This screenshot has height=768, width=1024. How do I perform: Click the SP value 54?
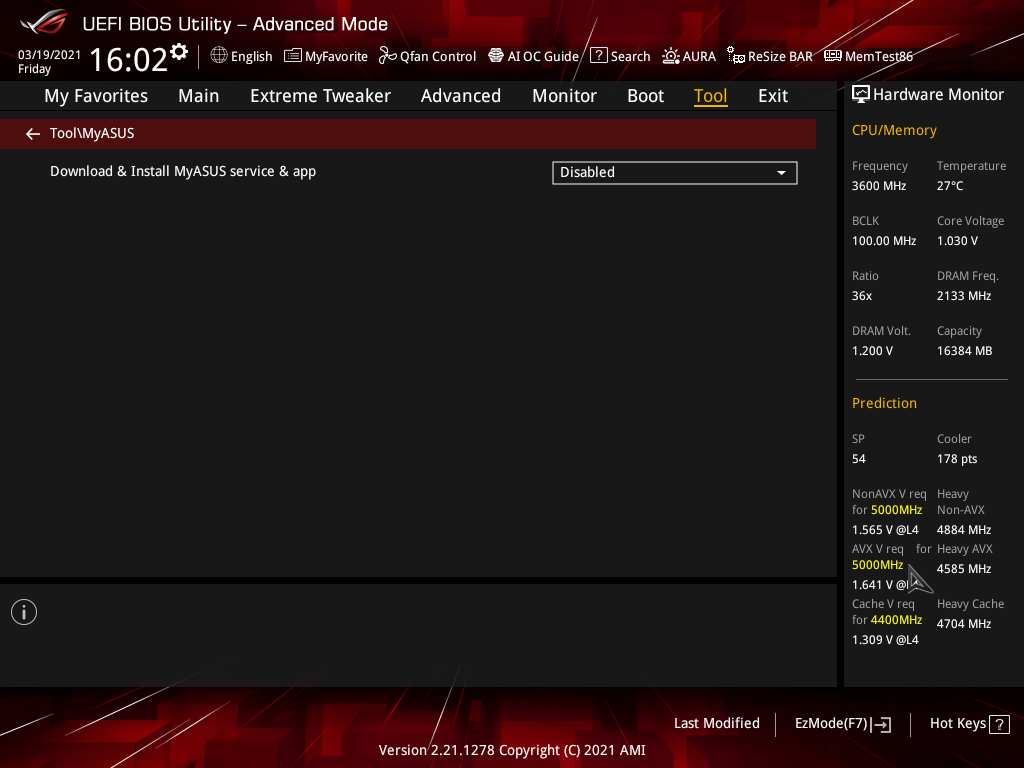(858, 459)
